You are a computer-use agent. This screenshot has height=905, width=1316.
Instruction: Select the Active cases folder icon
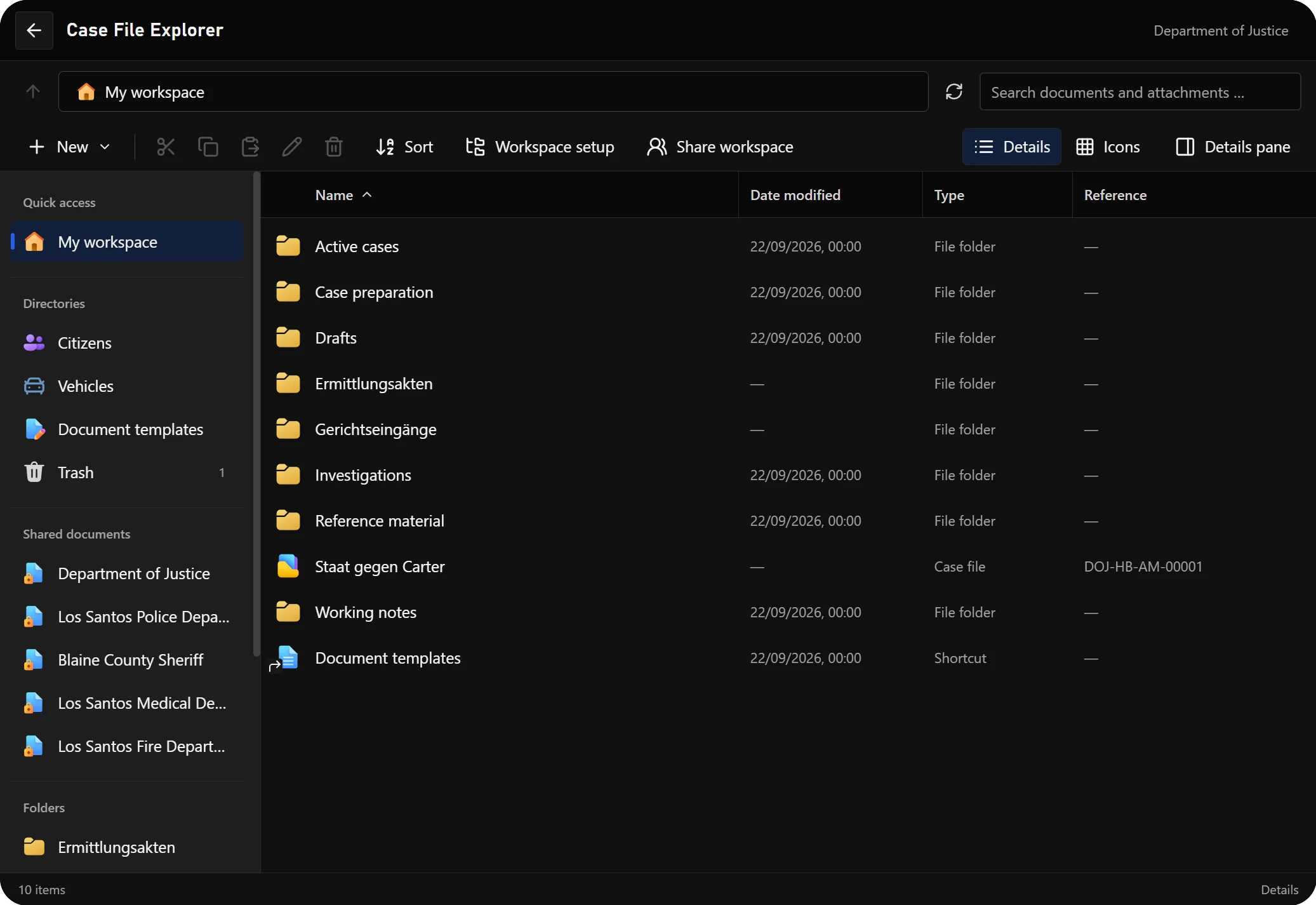(288, 246)
